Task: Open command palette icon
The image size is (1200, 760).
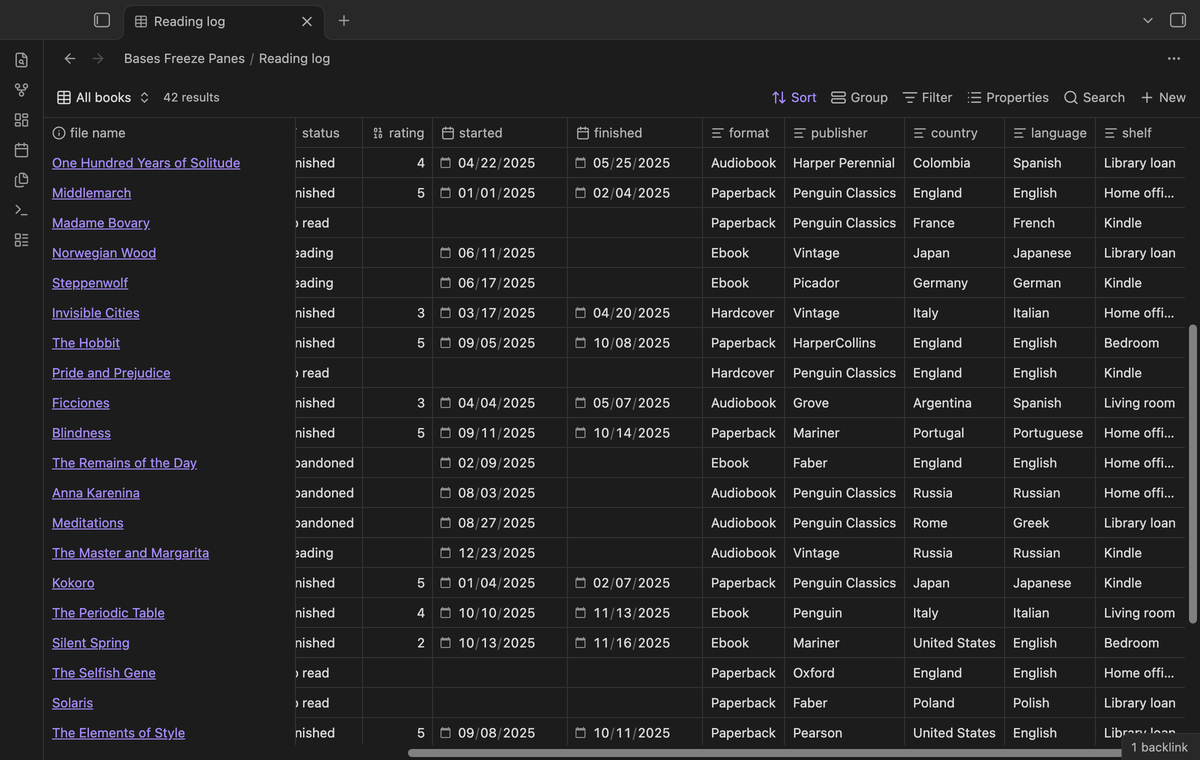Action: tap(21, 210)
